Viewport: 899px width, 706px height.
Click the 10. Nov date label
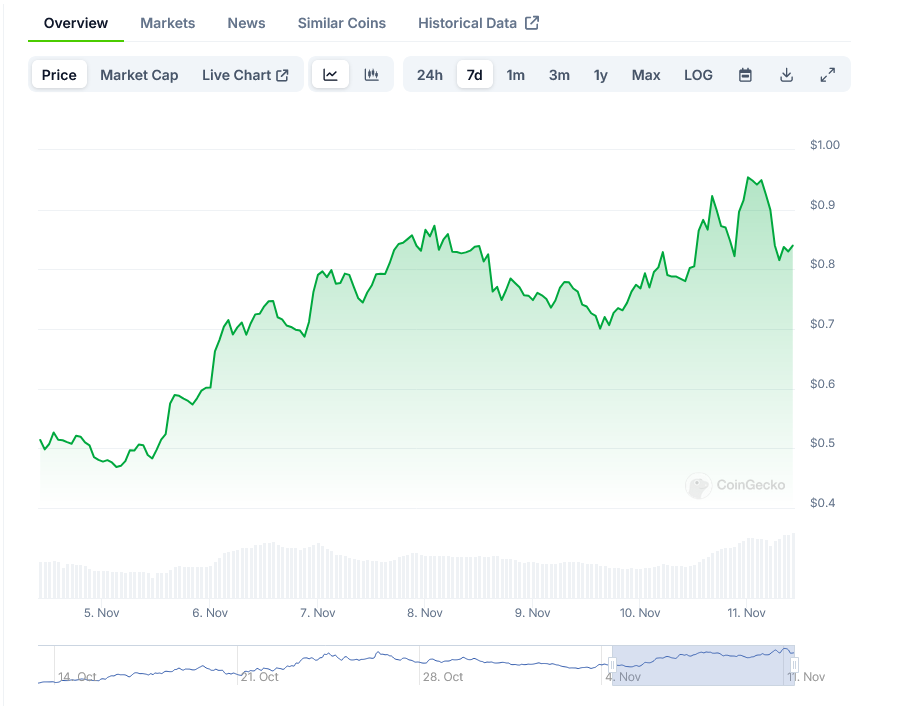(640, 613)
